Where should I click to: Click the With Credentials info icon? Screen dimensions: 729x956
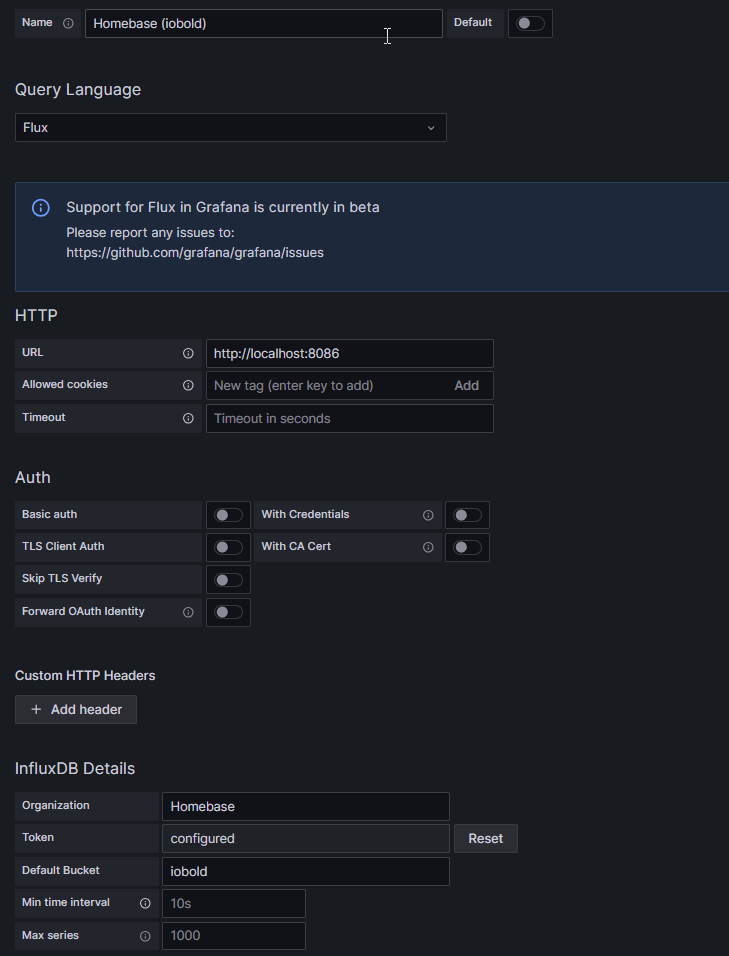coord(428,515)
